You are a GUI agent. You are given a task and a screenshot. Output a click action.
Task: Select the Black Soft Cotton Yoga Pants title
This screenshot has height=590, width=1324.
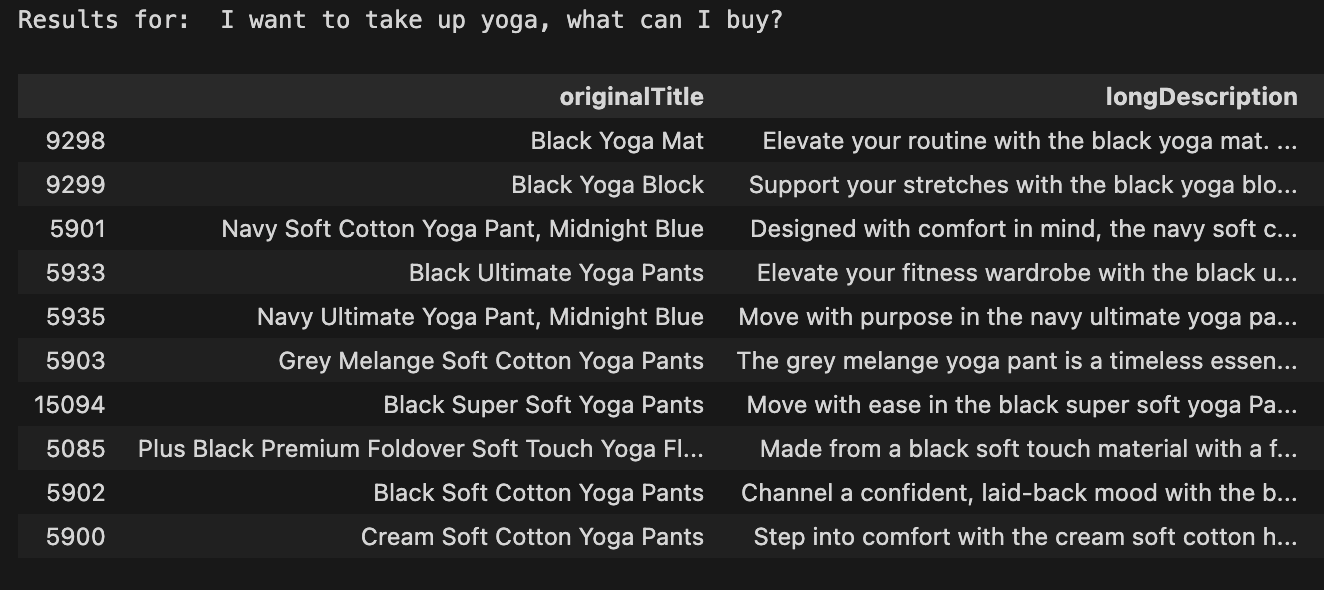tap(538, 493)
